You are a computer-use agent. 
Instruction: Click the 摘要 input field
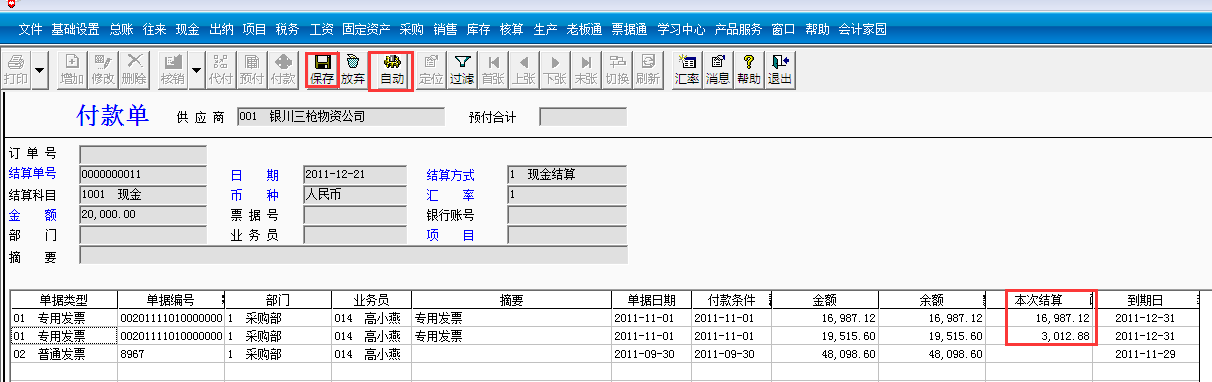(354, 256)
